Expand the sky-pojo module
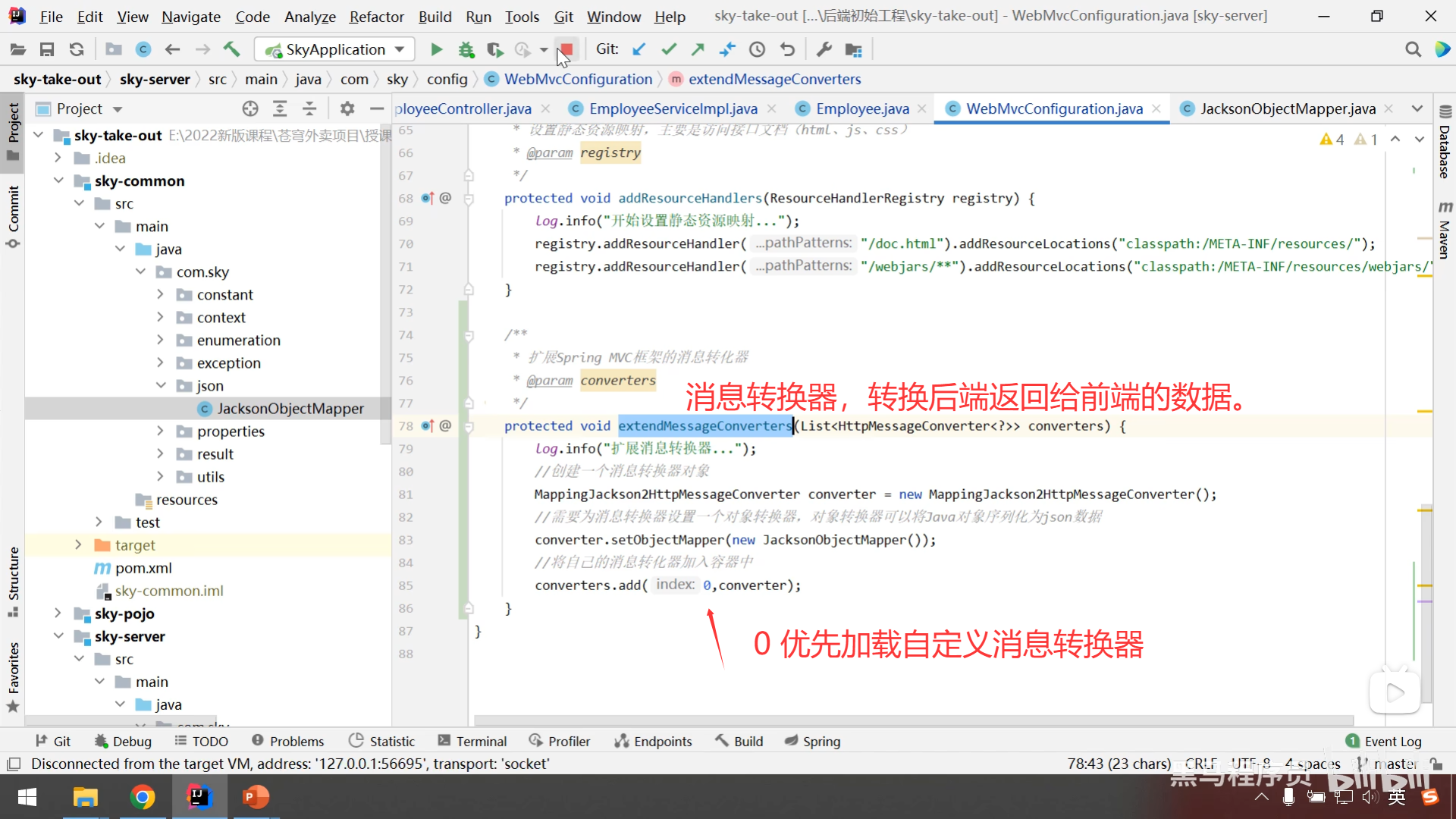This screenshot has width=1456, height=819. pos(58,613)
